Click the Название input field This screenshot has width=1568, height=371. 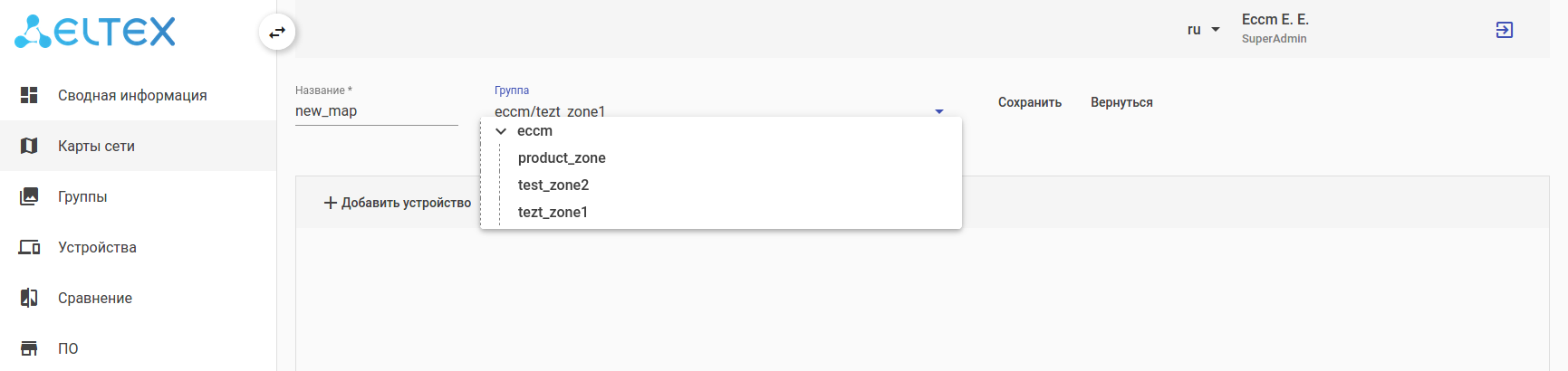[x=376, y=111]
